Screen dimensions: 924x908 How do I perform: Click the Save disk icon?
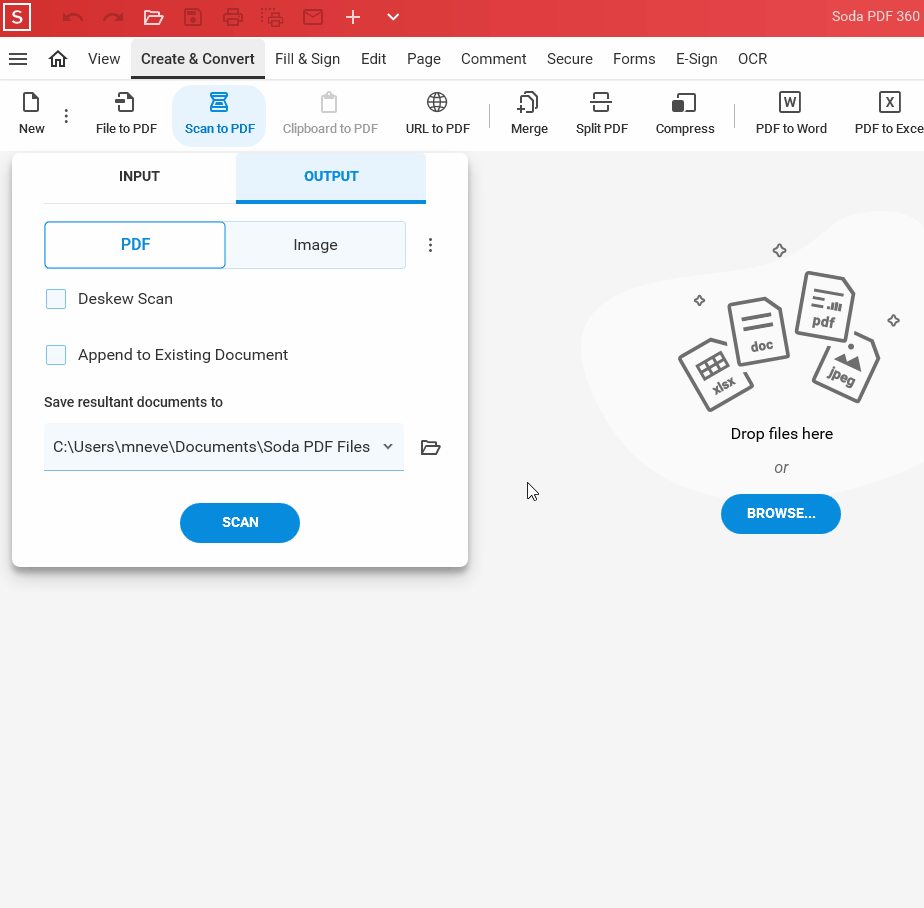[x=193, y=18]
